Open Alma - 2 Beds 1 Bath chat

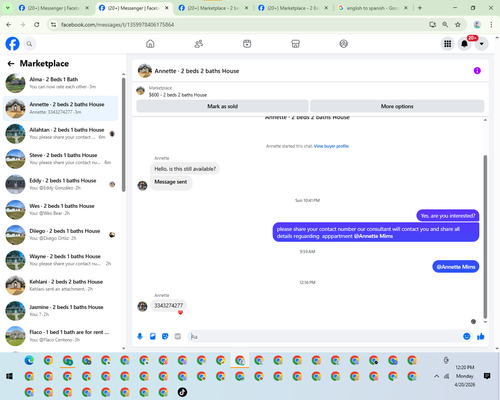(x=60, y=83)
